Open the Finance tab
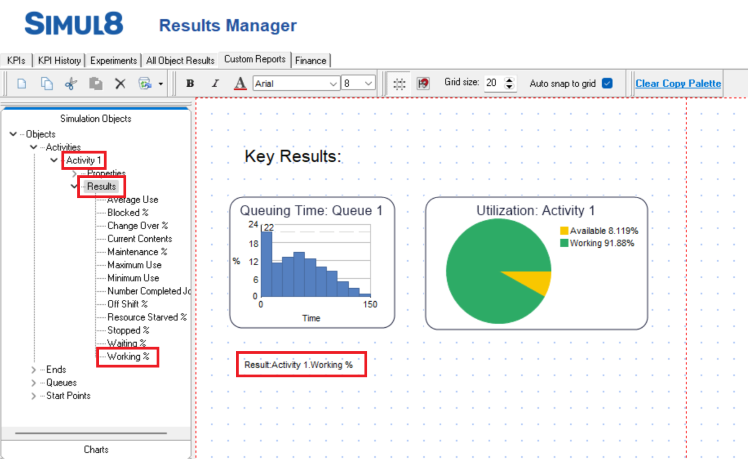This screenshot has height=459, width=748. click(311, 60)
